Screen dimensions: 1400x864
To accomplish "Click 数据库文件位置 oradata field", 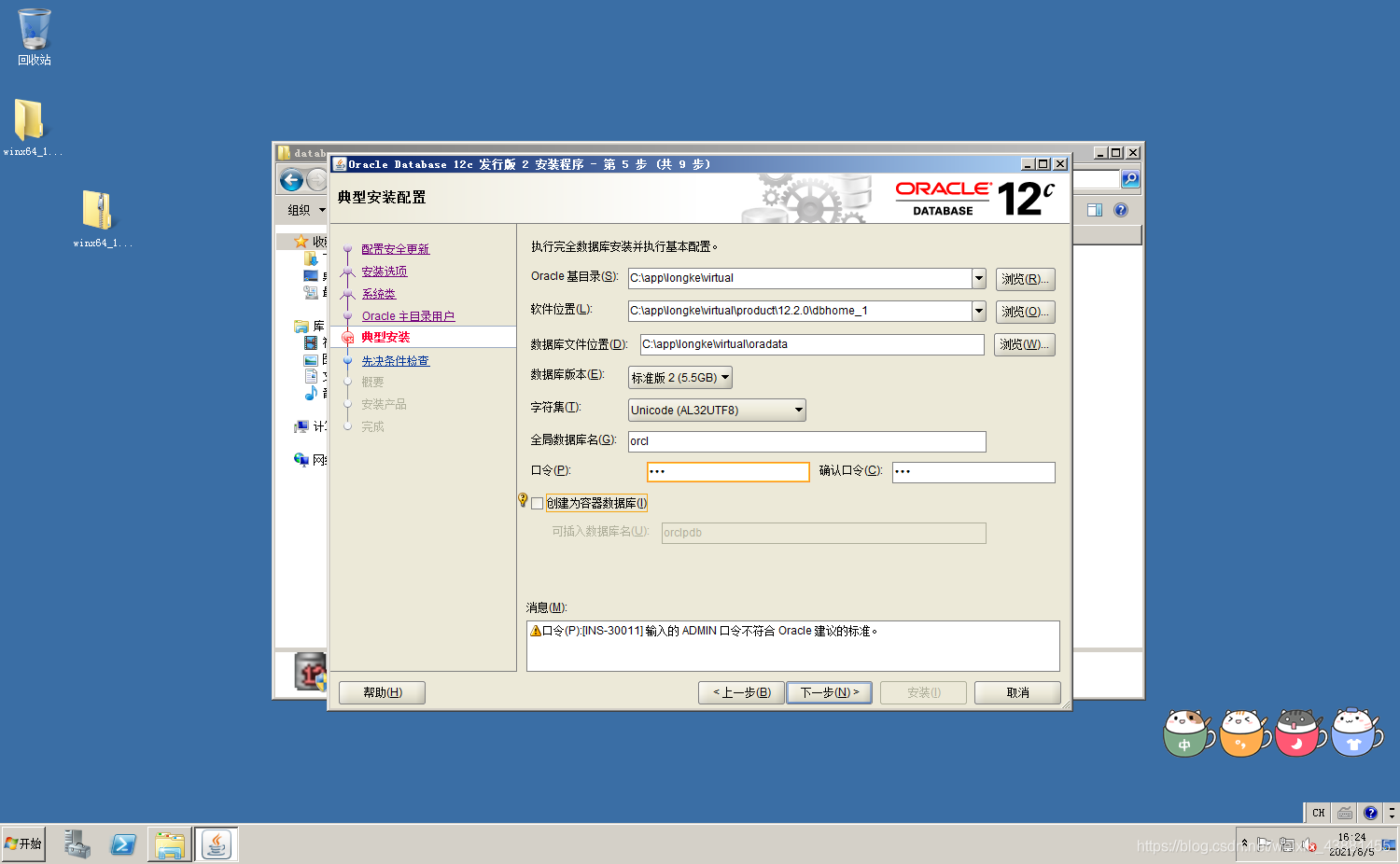I will coord(812,344).
